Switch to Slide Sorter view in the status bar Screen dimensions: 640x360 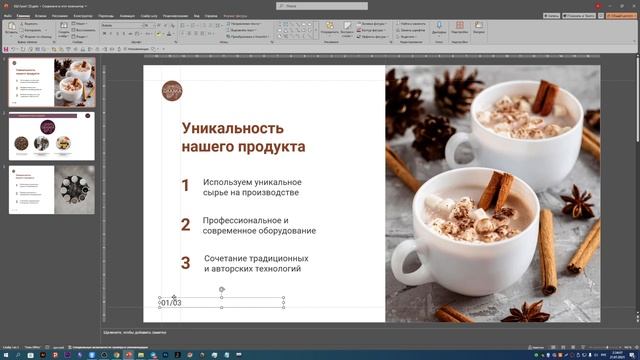click(563, 347)
